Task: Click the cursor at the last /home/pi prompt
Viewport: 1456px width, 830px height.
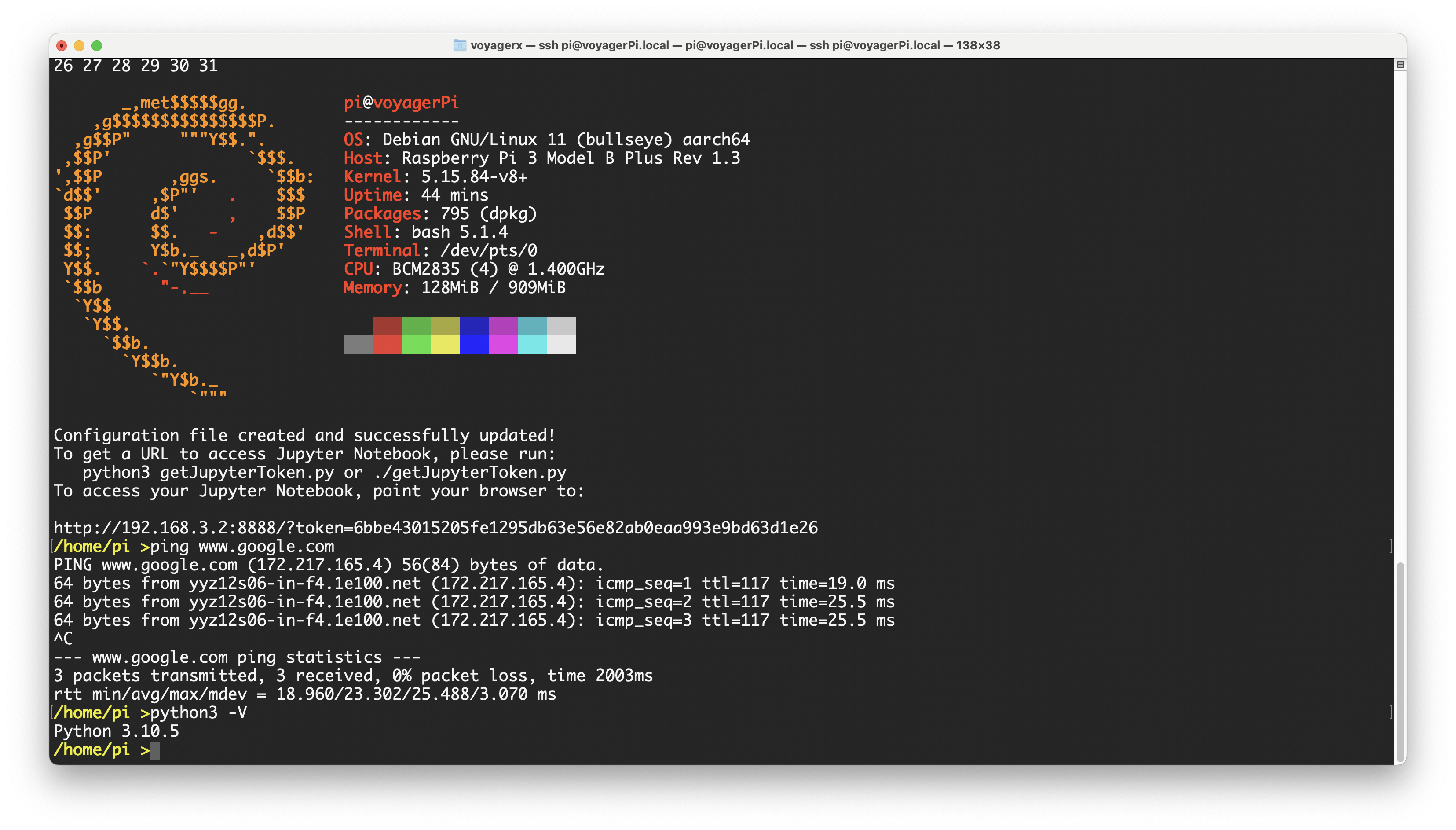Action: [155, 750]
